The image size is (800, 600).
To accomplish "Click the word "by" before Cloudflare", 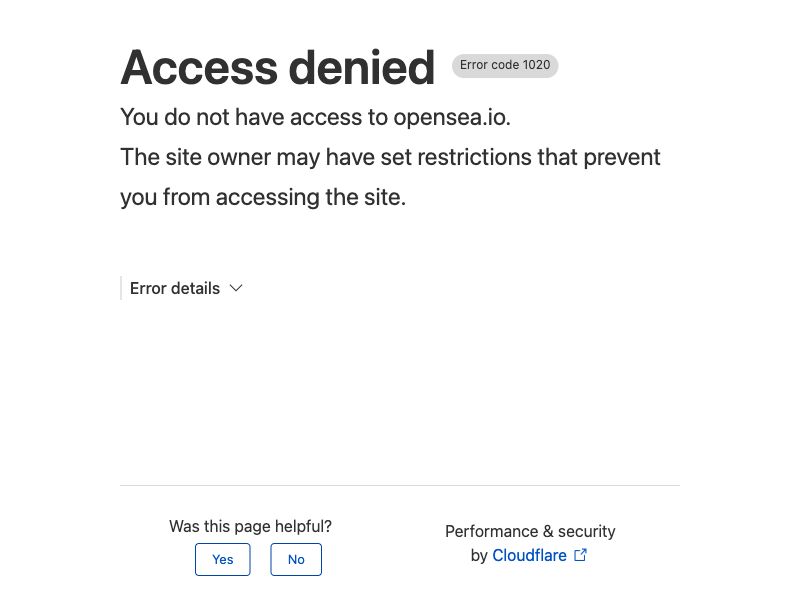I will coord(479,555).
